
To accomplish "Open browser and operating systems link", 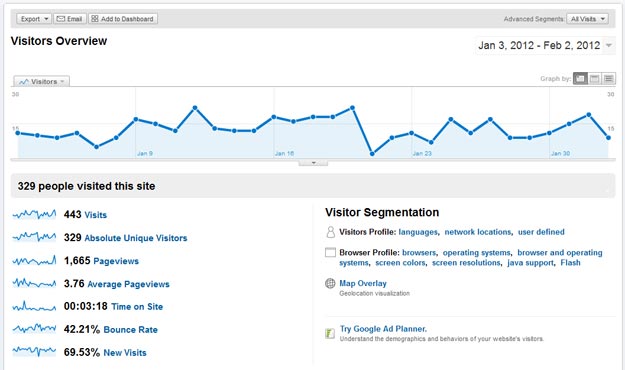I will pyautogui.click(x=560, y=253).
